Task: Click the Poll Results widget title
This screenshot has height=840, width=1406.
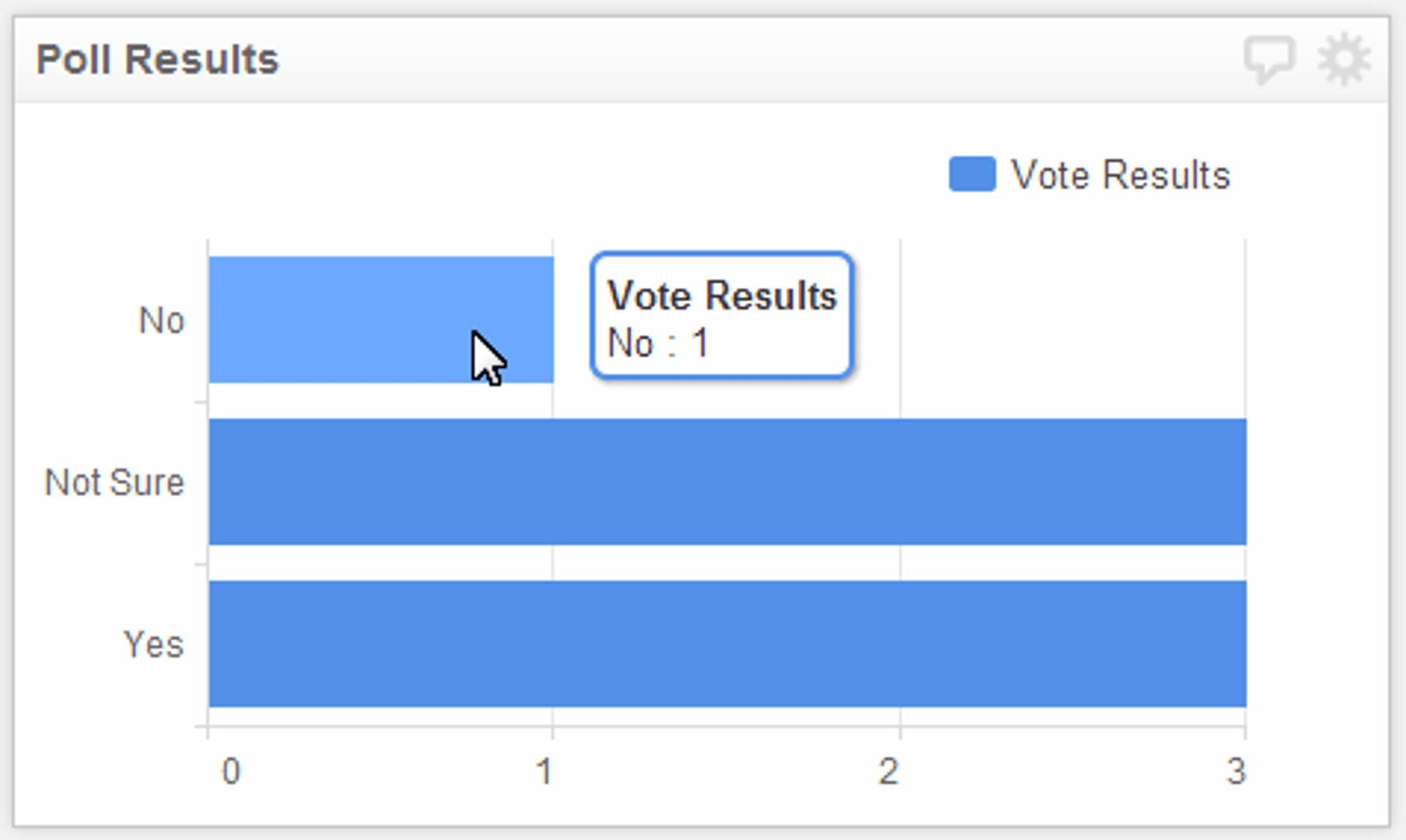Action: click(157, 60)
